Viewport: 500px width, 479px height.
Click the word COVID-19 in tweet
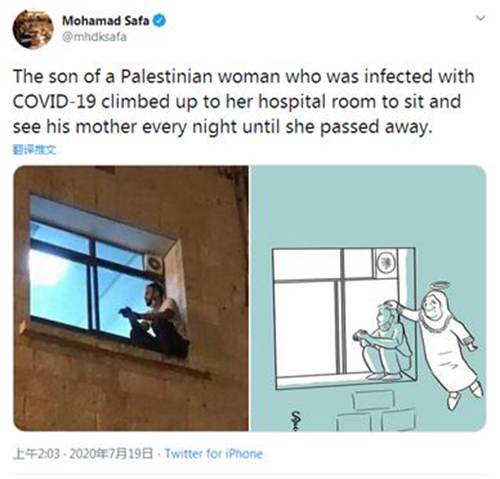click(55, 101)
